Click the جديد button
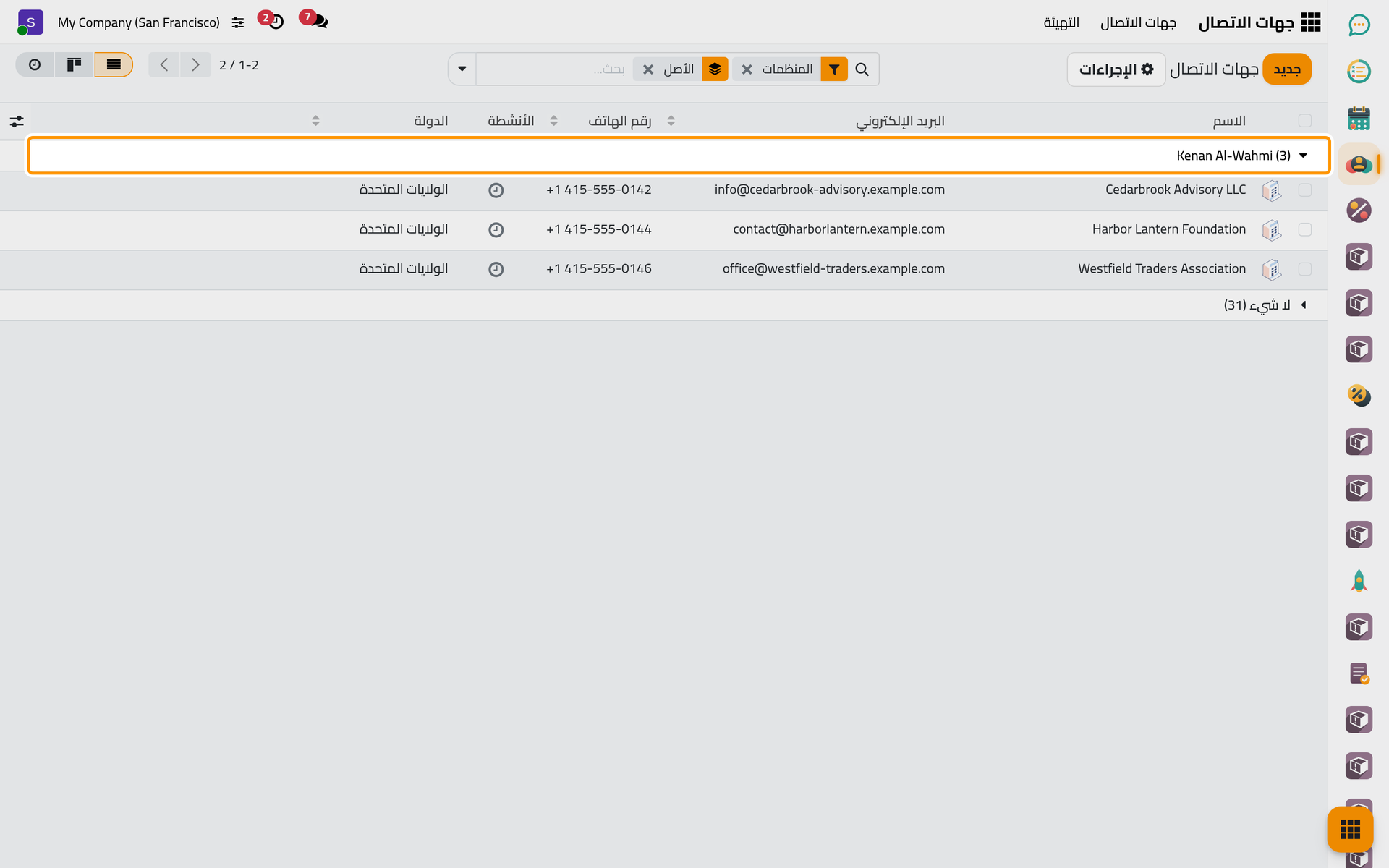This screenshot has width=1389, height=868. point(1287,69)
